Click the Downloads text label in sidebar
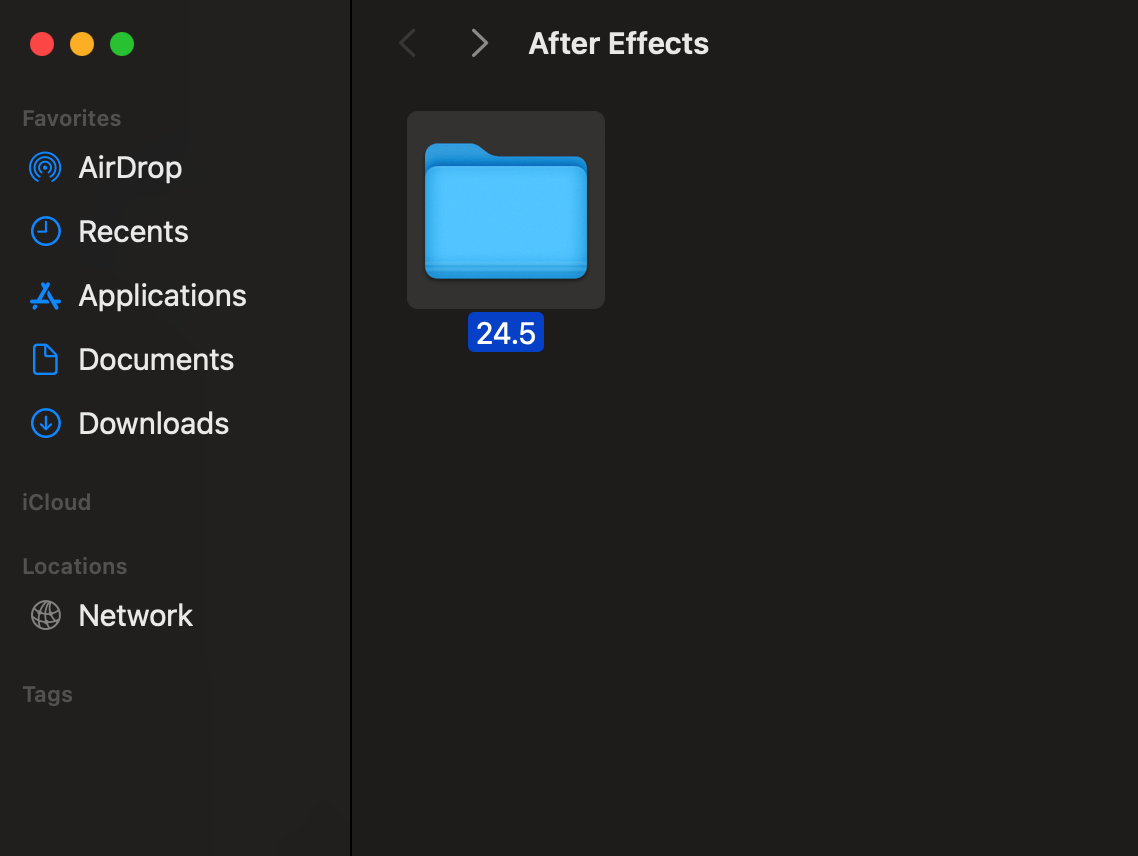1138x856 pixels. pos(154,423)
